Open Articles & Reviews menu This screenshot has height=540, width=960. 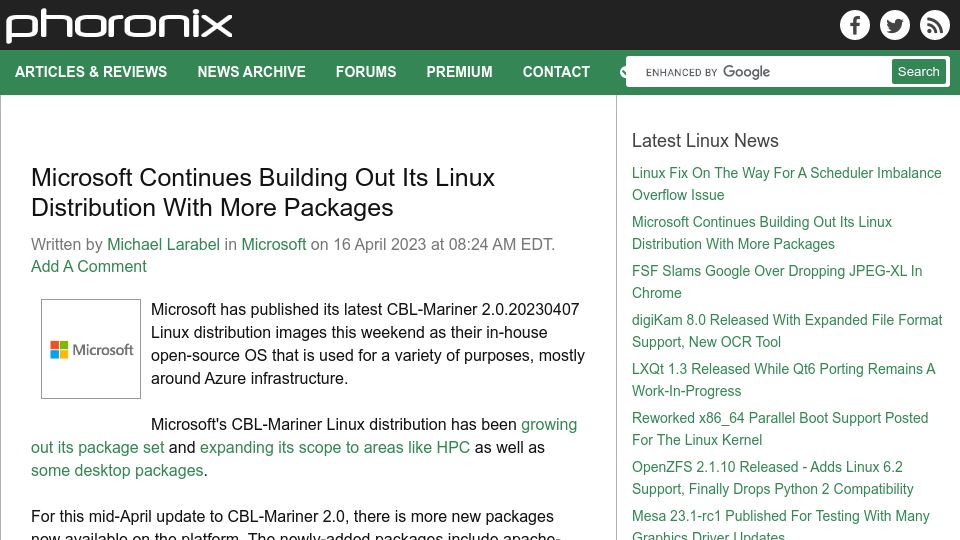91,72
